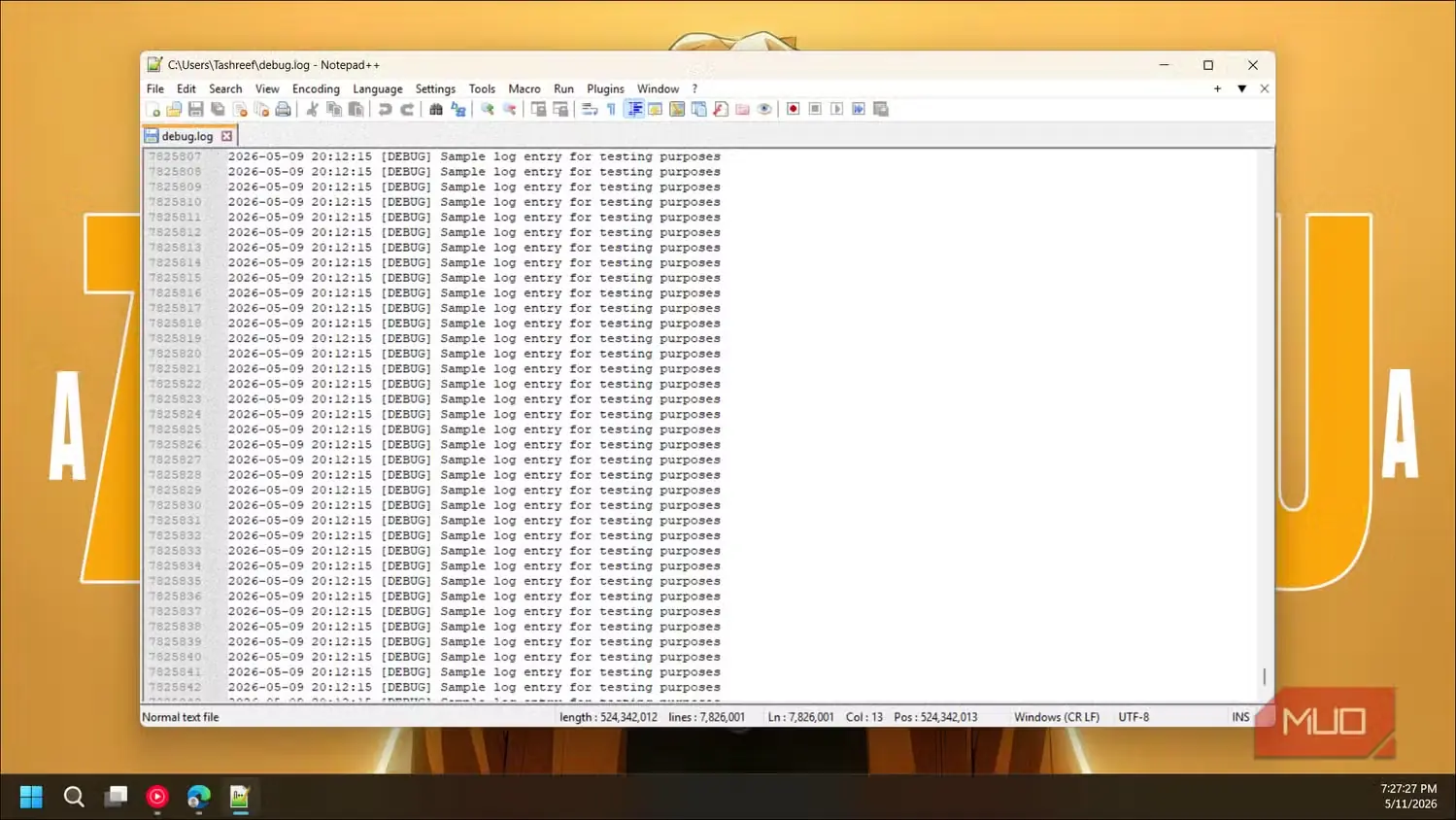This screenshot has width=1456, height=820.
Task: Toggle the highlighted Indent Guide button
Action: coord(633,110)
